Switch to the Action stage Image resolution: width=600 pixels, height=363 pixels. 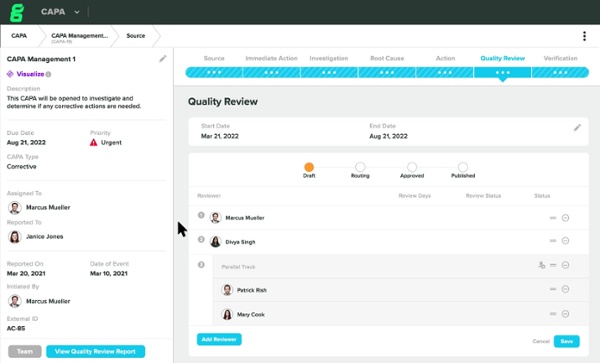(445, 58)
